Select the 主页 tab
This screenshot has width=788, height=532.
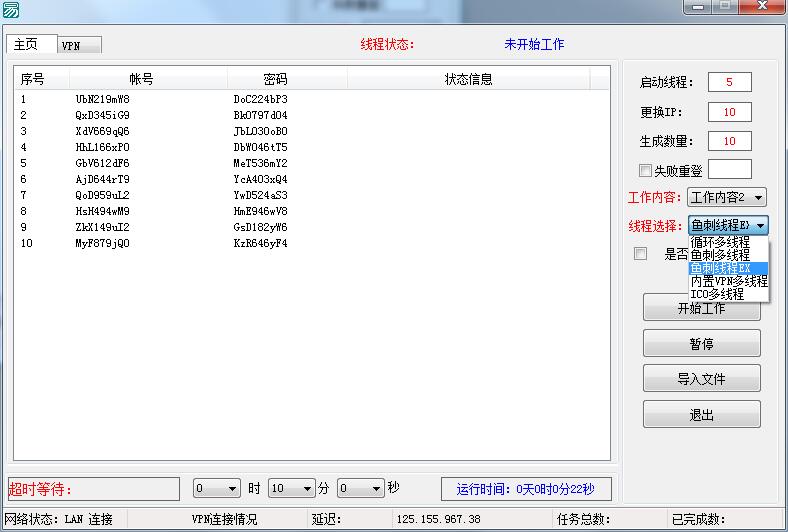coord(26,45)
